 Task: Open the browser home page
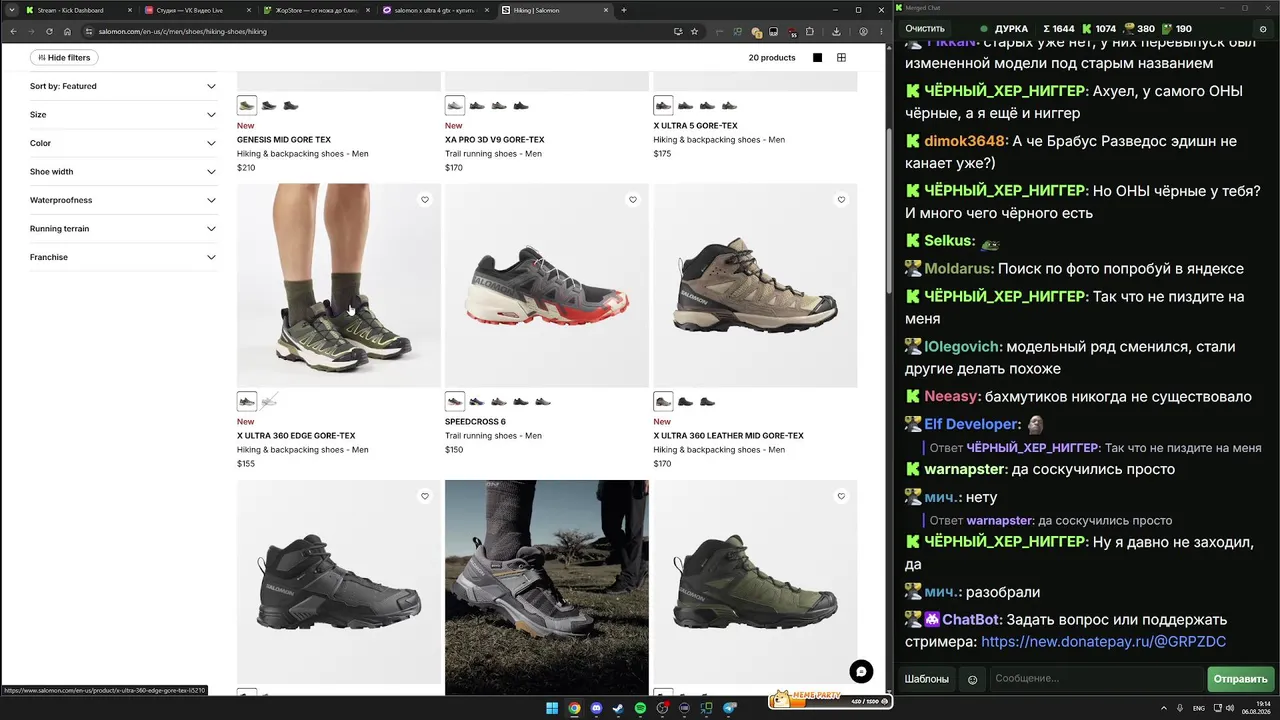(67, 31)
